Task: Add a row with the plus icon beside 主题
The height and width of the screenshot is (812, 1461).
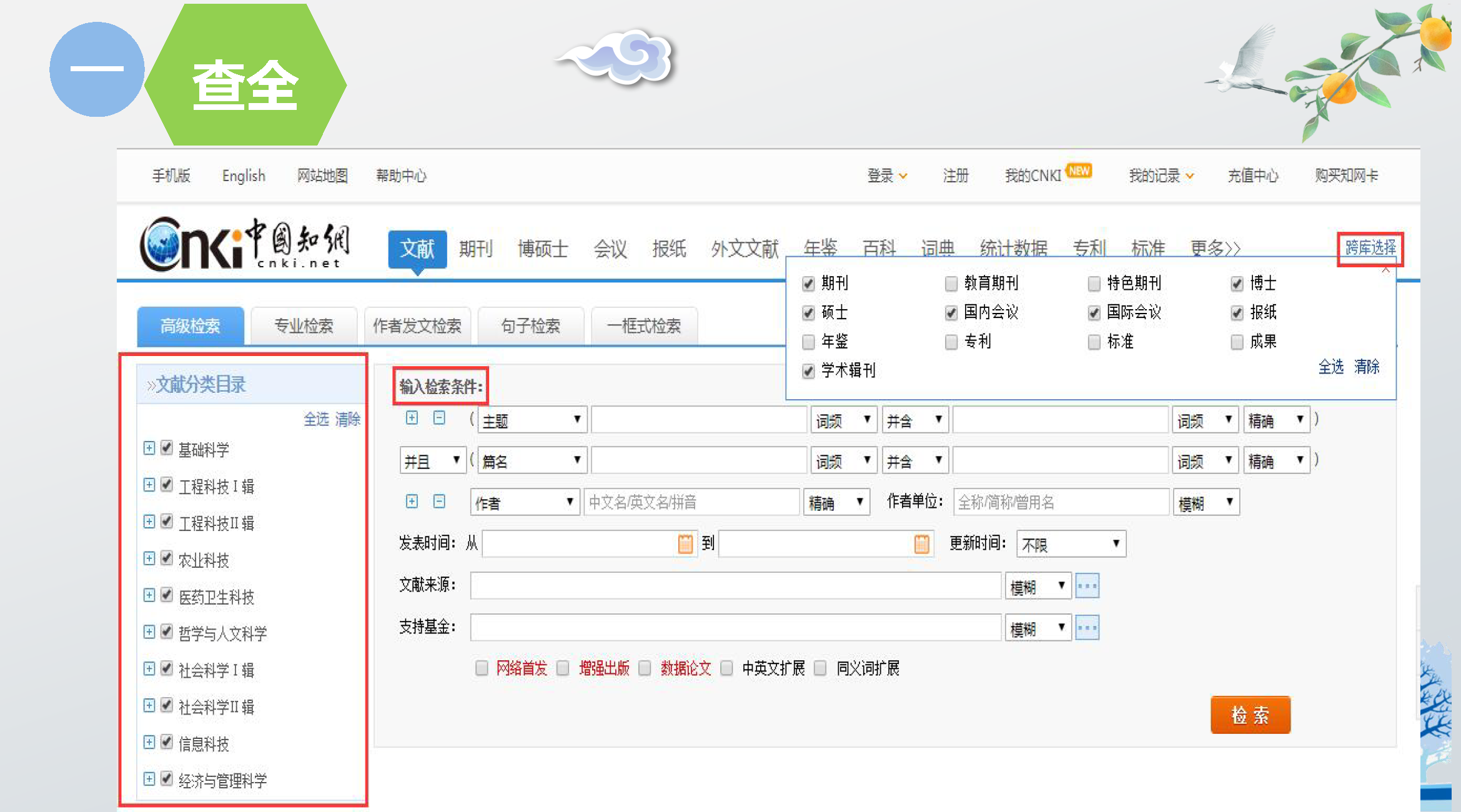Action: (x=412, y=418)
